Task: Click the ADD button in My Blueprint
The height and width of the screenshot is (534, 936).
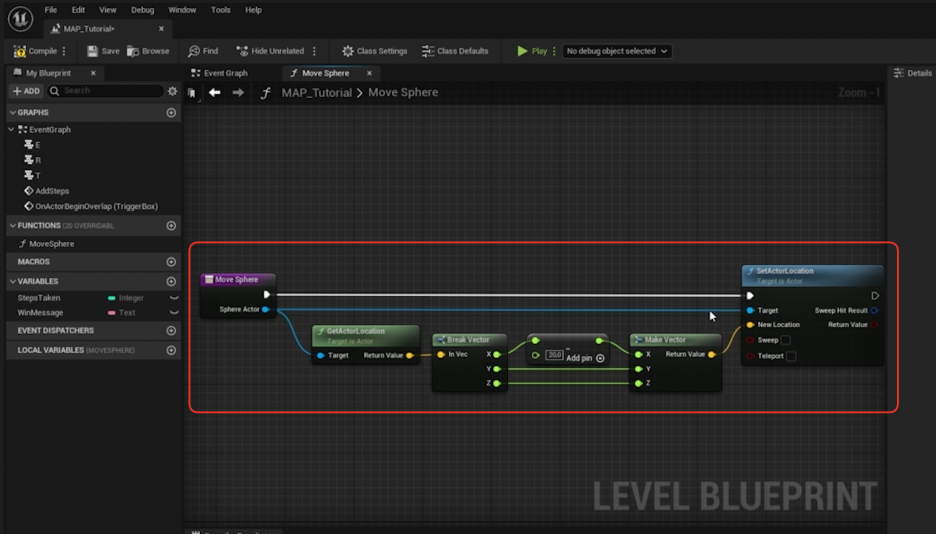Action: pos(26,91)
